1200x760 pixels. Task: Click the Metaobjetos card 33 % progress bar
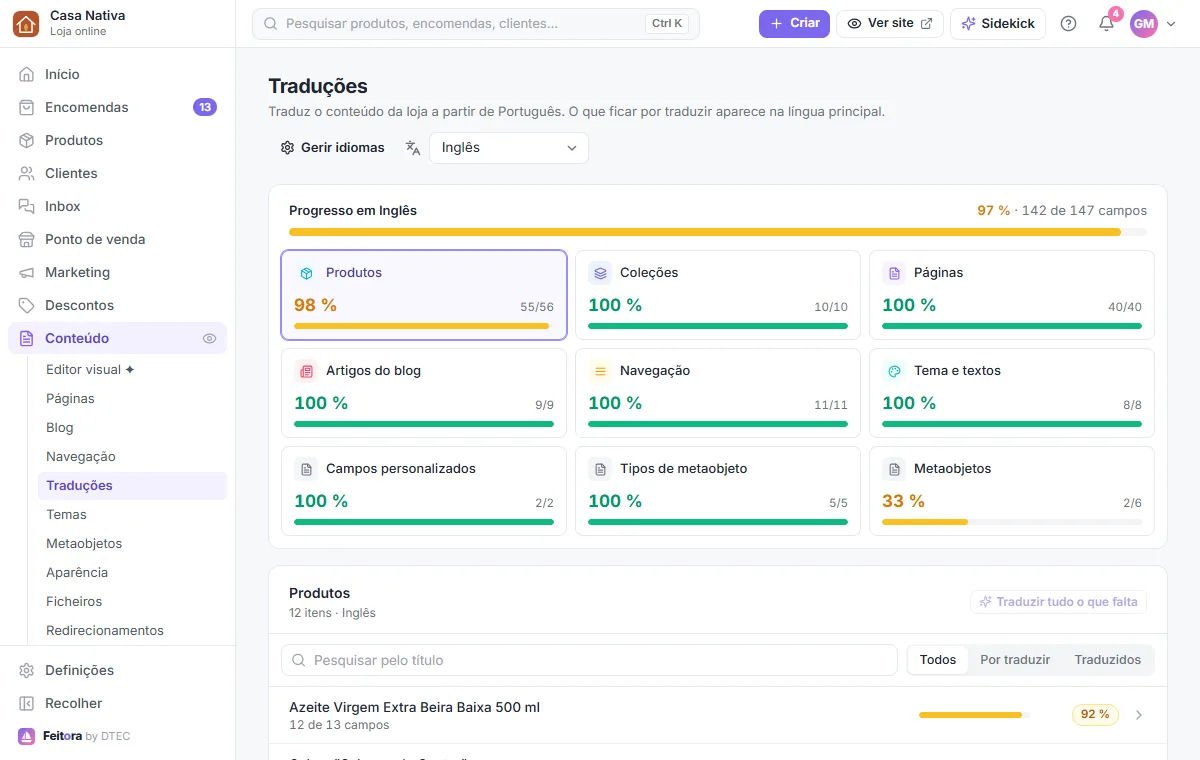[x=1012, y=522]
